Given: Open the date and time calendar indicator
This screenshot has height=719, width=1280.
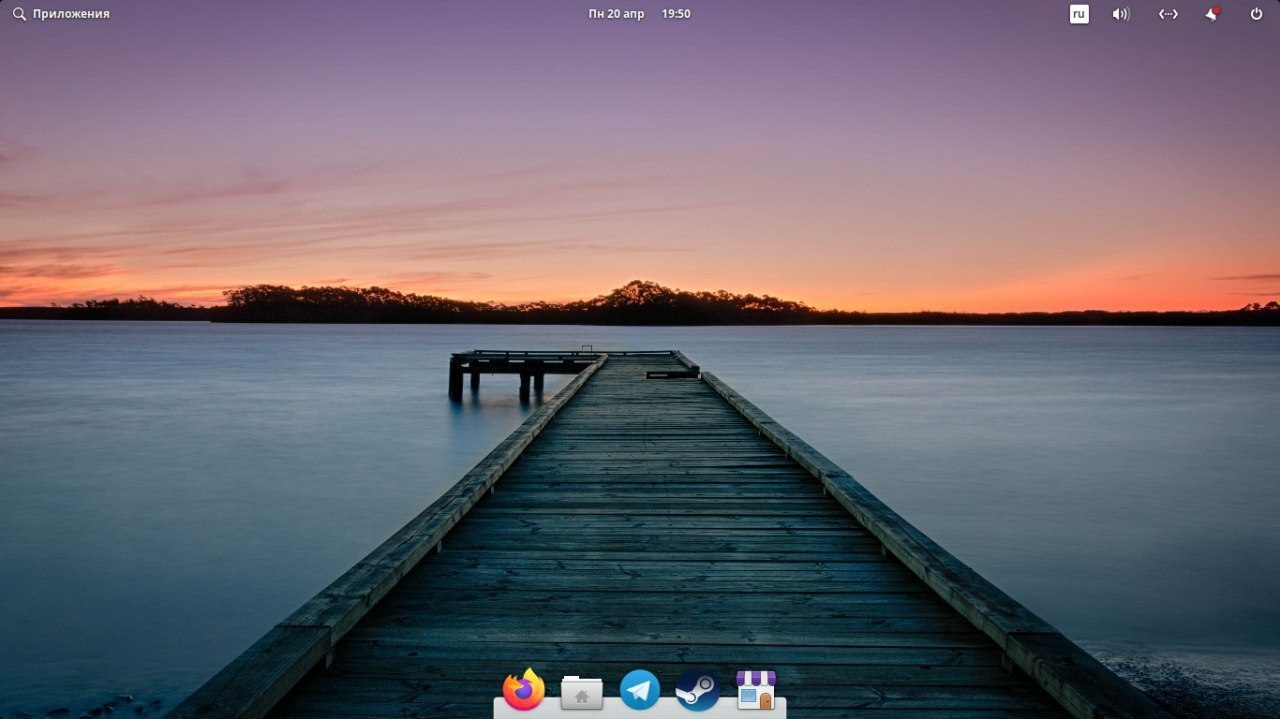Looking at the screenshot, I should (x=639, y=14).
